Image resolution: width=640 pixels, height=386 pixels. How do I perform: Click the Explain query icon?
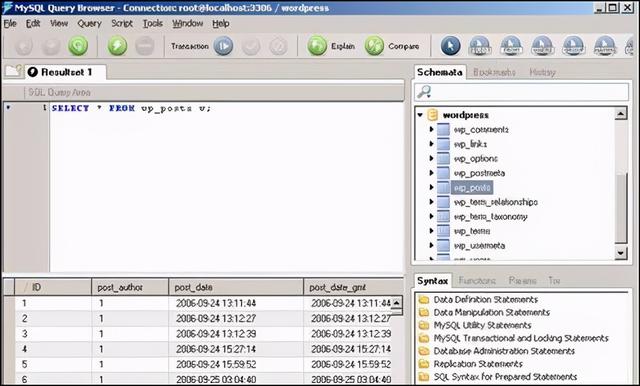(317, 46)
